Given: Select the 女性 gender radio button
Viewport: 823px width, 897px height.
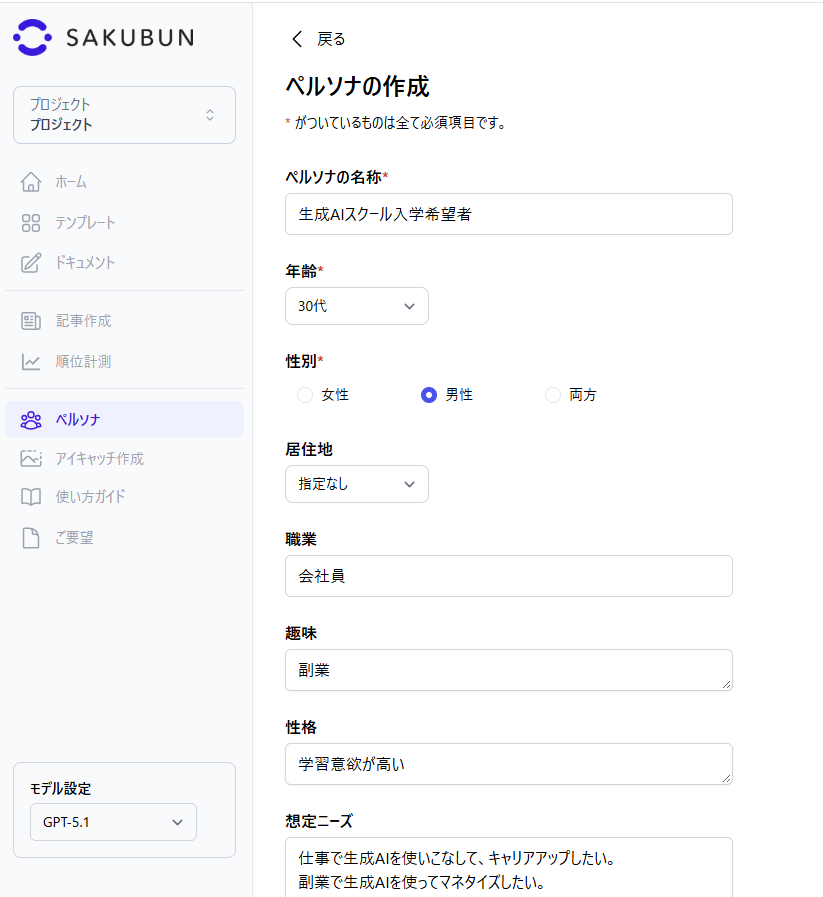Looking at the screenshot, I should [305, 395].
